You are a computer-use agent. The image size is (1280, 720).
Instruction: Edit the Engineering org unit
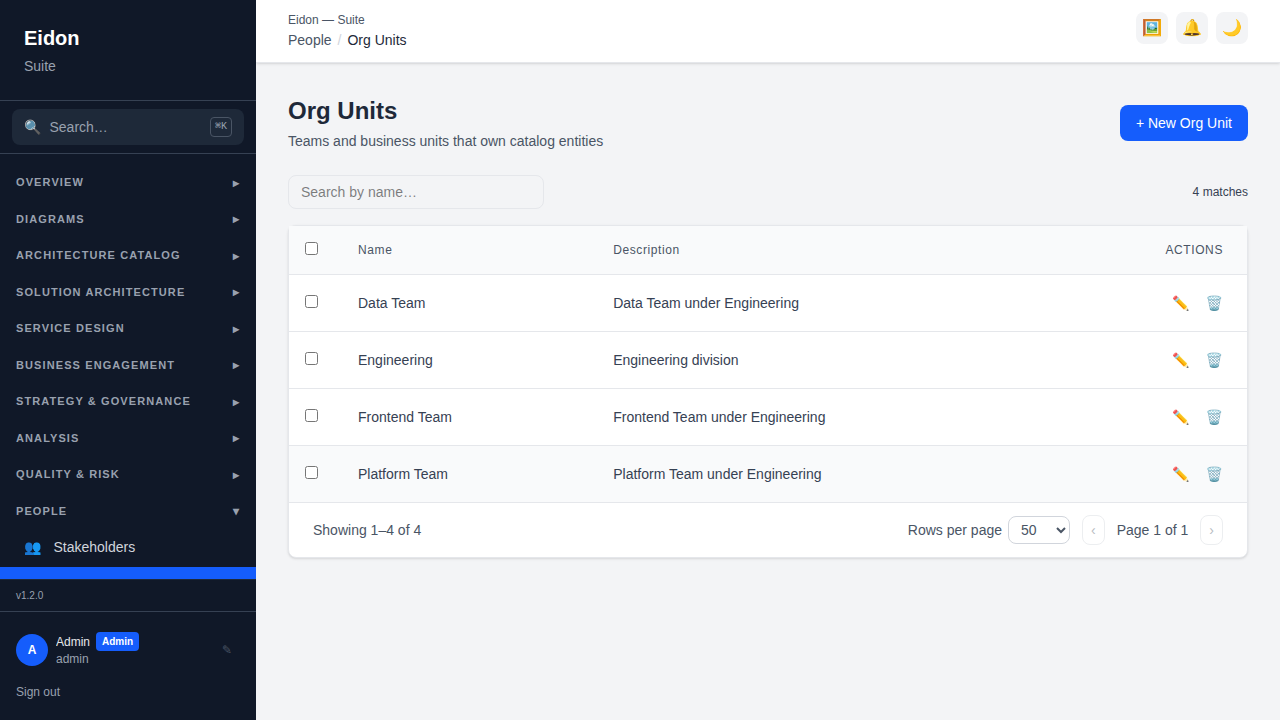tap(1181, 360)
